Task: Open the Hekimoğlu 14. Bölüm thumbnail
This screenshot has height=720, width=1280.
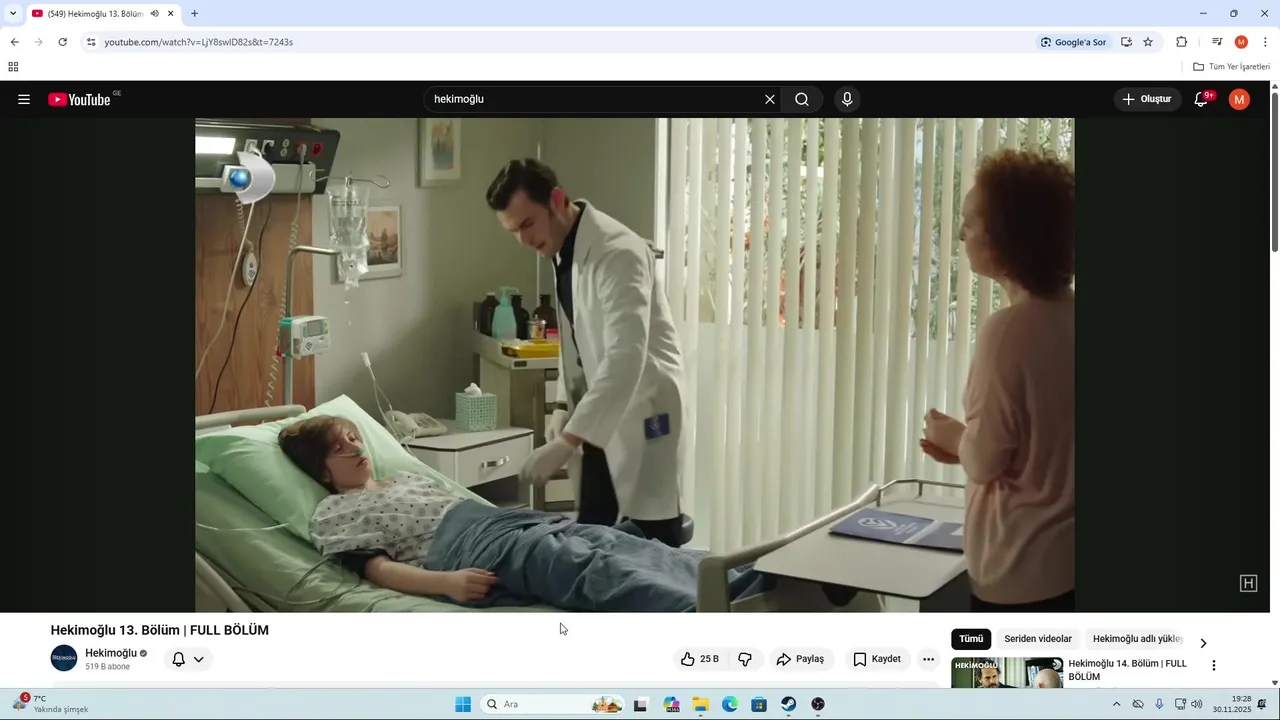Action: [x=1007, y=673]
